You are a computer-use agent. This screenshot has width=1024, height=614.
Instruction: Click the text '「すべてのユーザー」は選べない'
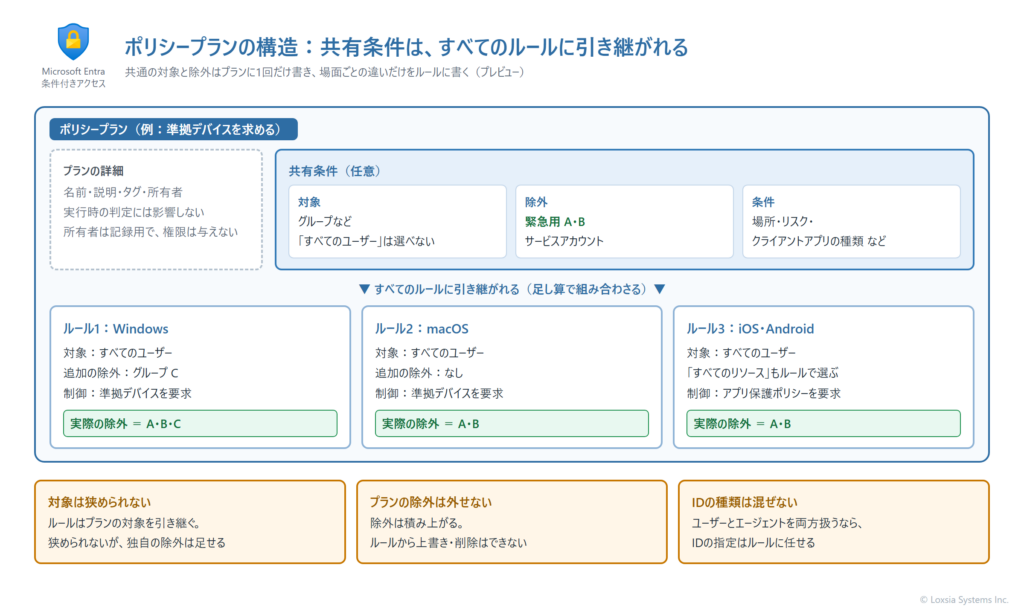pyautogui.click(x=365, y=240)
